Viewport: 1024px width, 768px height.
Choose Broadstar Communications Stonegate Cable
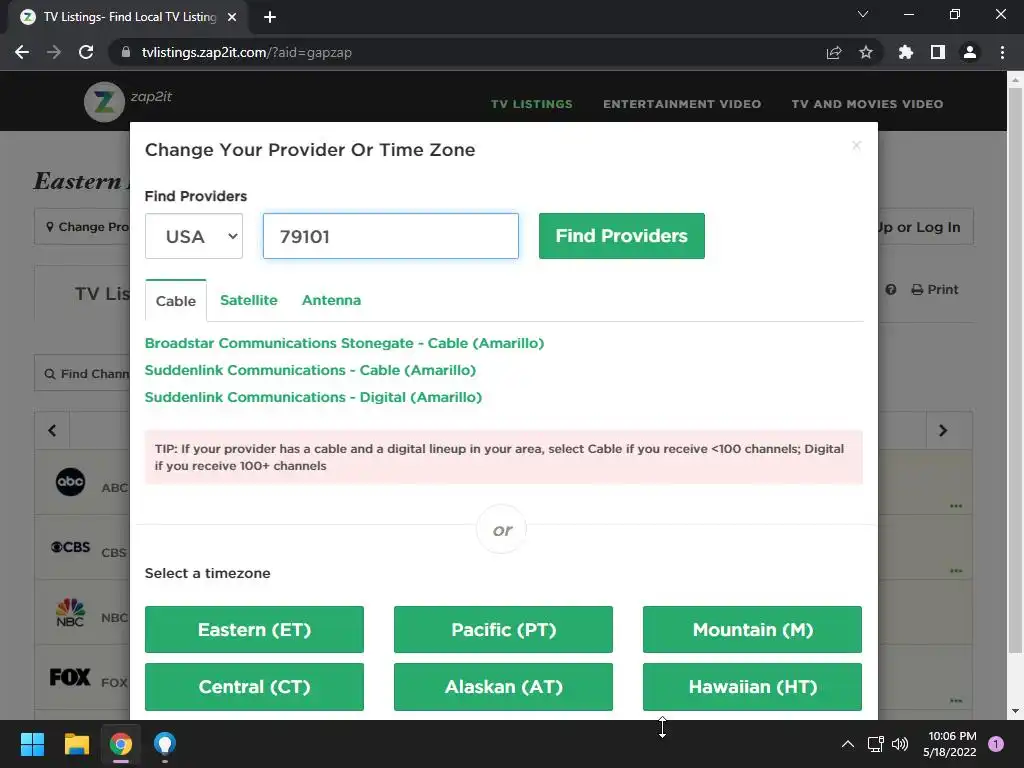[344, 343]
